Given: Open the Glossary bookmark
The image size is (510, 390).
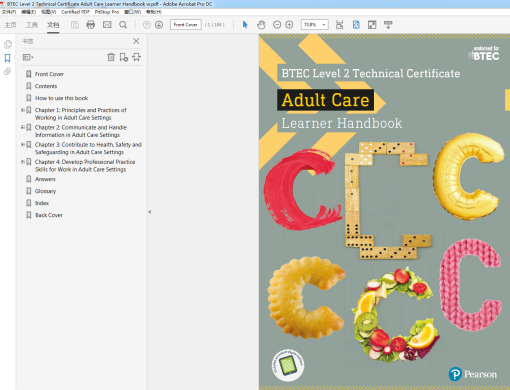Looking at the screenshot, I should pos(45,191).
